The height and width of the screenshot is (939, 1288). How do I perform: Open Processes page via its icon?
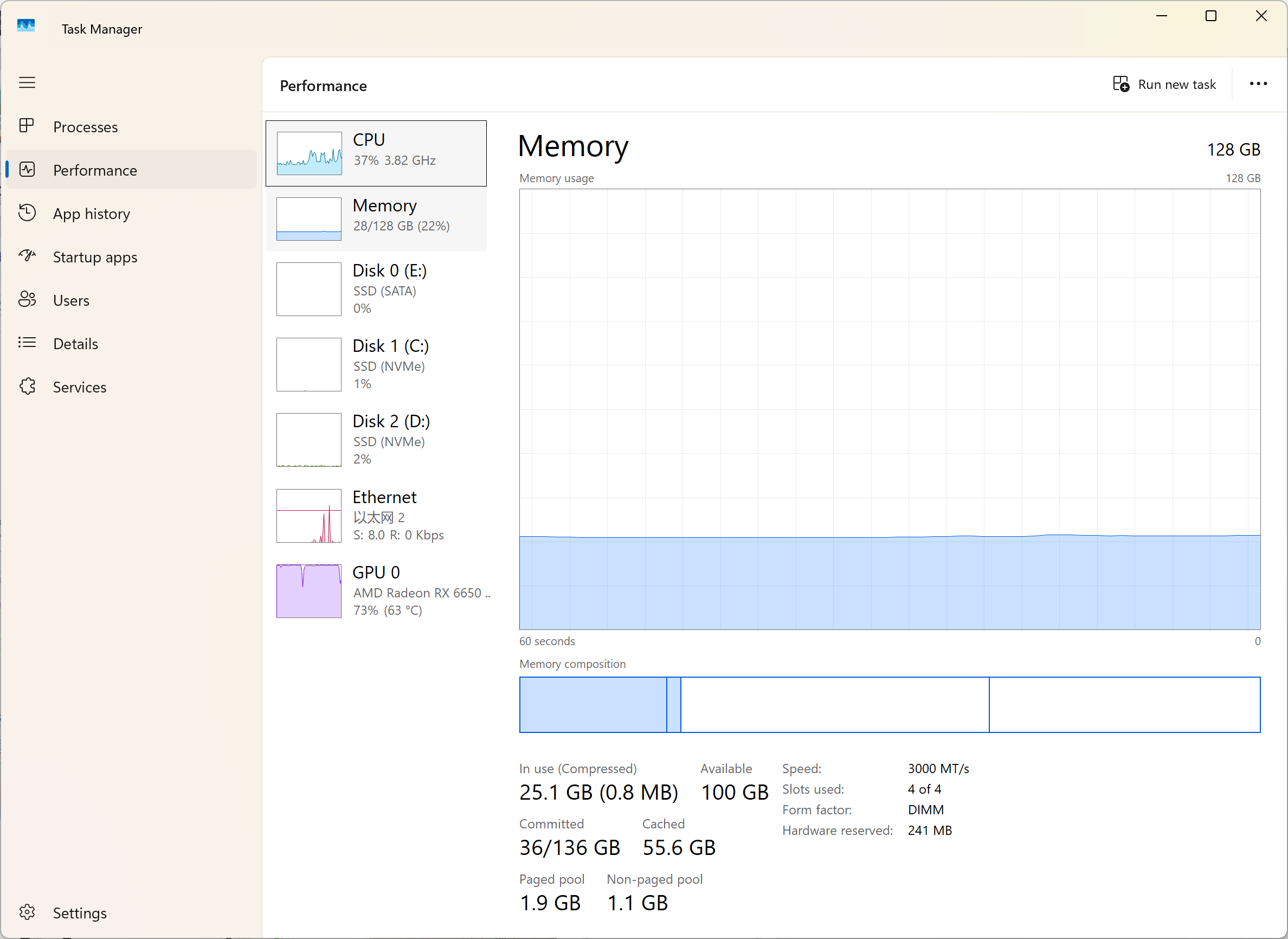click(27, 126)
